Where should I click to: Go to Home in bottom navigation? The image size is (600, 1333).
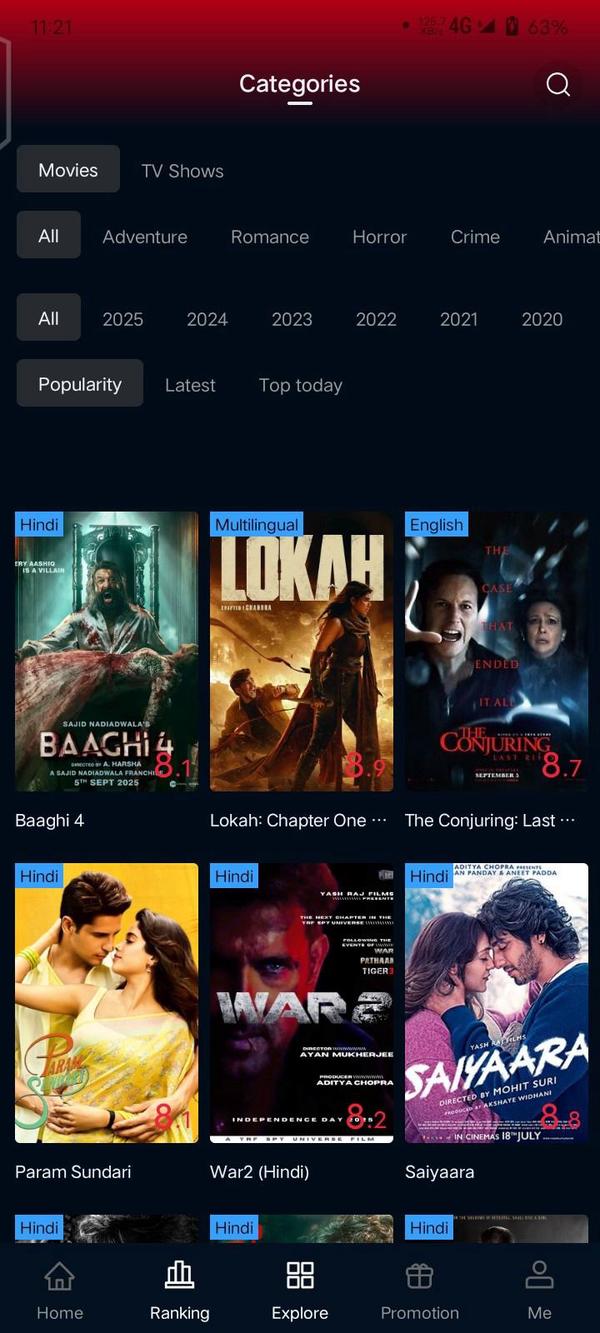pos(60,1276)
